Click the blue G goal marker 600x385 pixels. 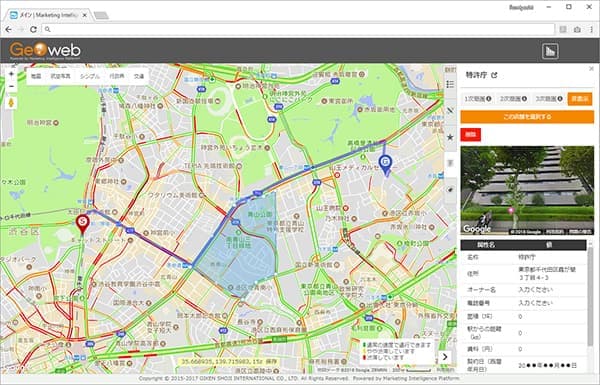point(386,165)
